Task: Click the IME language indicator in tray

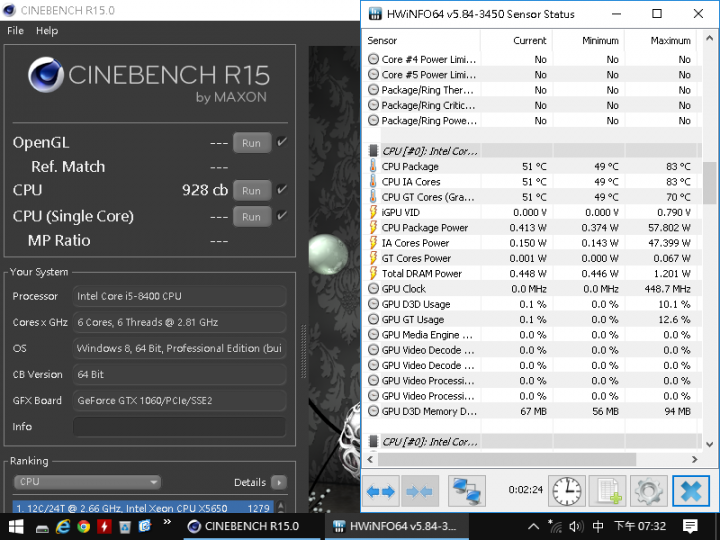Action: (x=598, y=526)
